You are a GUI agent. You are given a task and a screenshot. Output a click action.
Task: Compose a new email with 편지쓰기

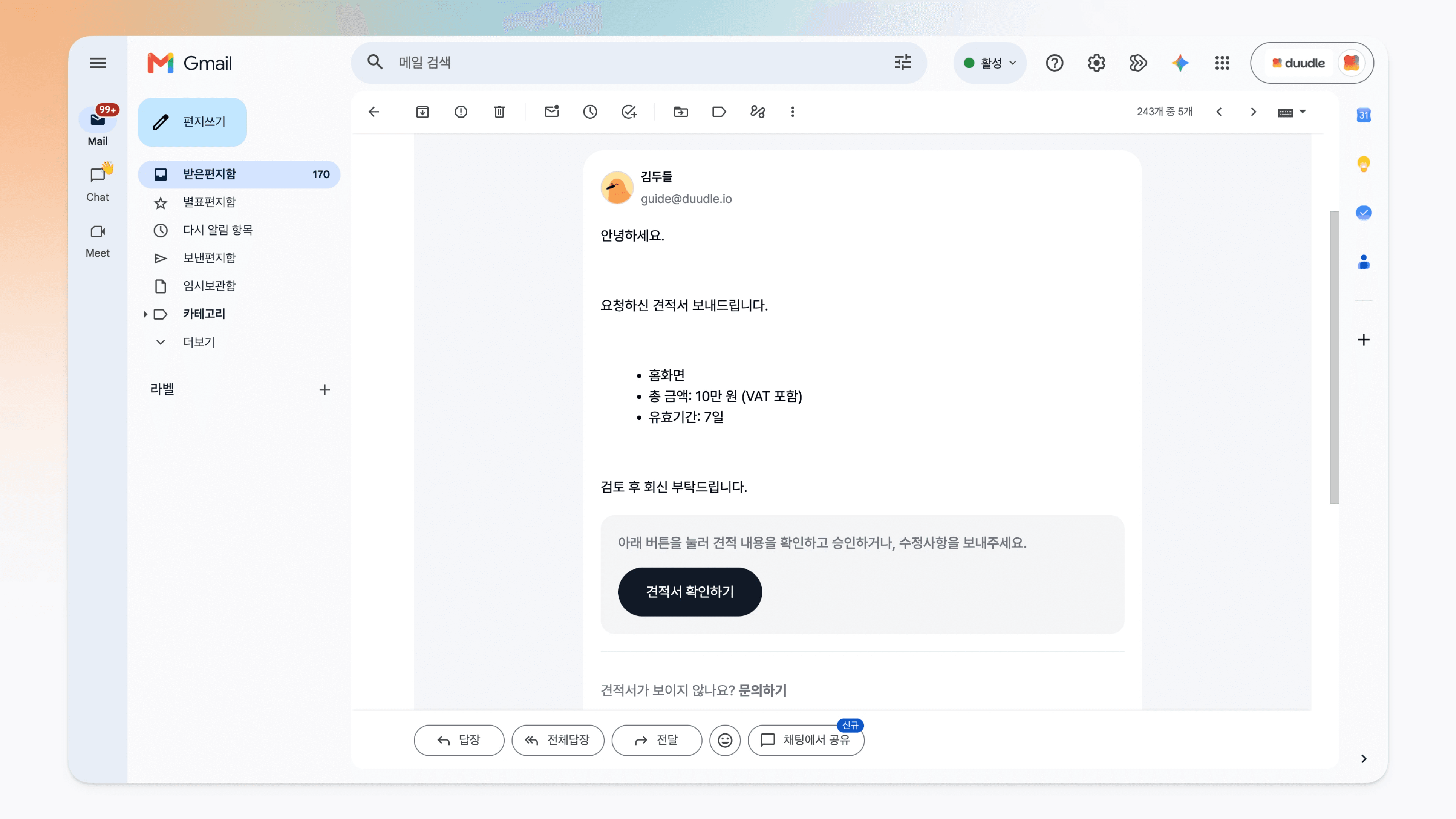[192, 122]
